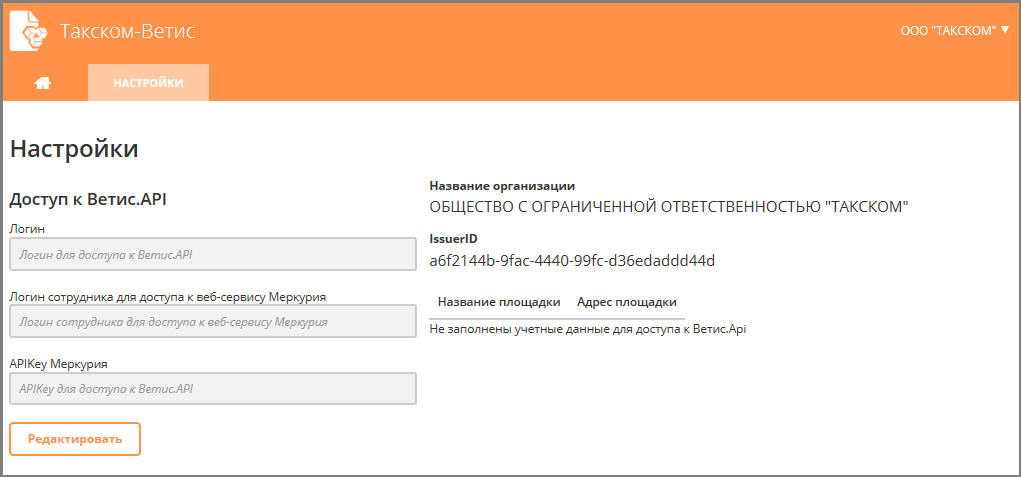Click the Настройки page heading
Screen dimensions: 1021x477
pyautogui.click(x=74, y=148)
